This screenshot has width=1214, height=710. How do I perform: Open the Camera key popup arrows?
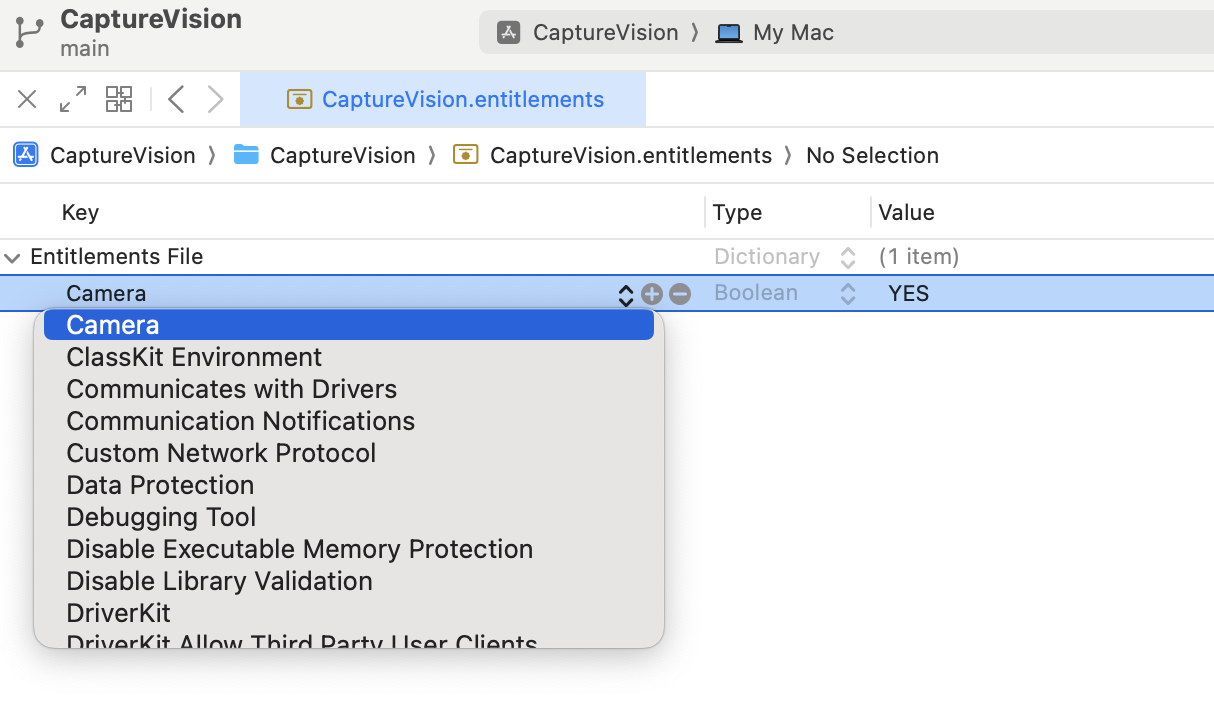click(626, 294)
